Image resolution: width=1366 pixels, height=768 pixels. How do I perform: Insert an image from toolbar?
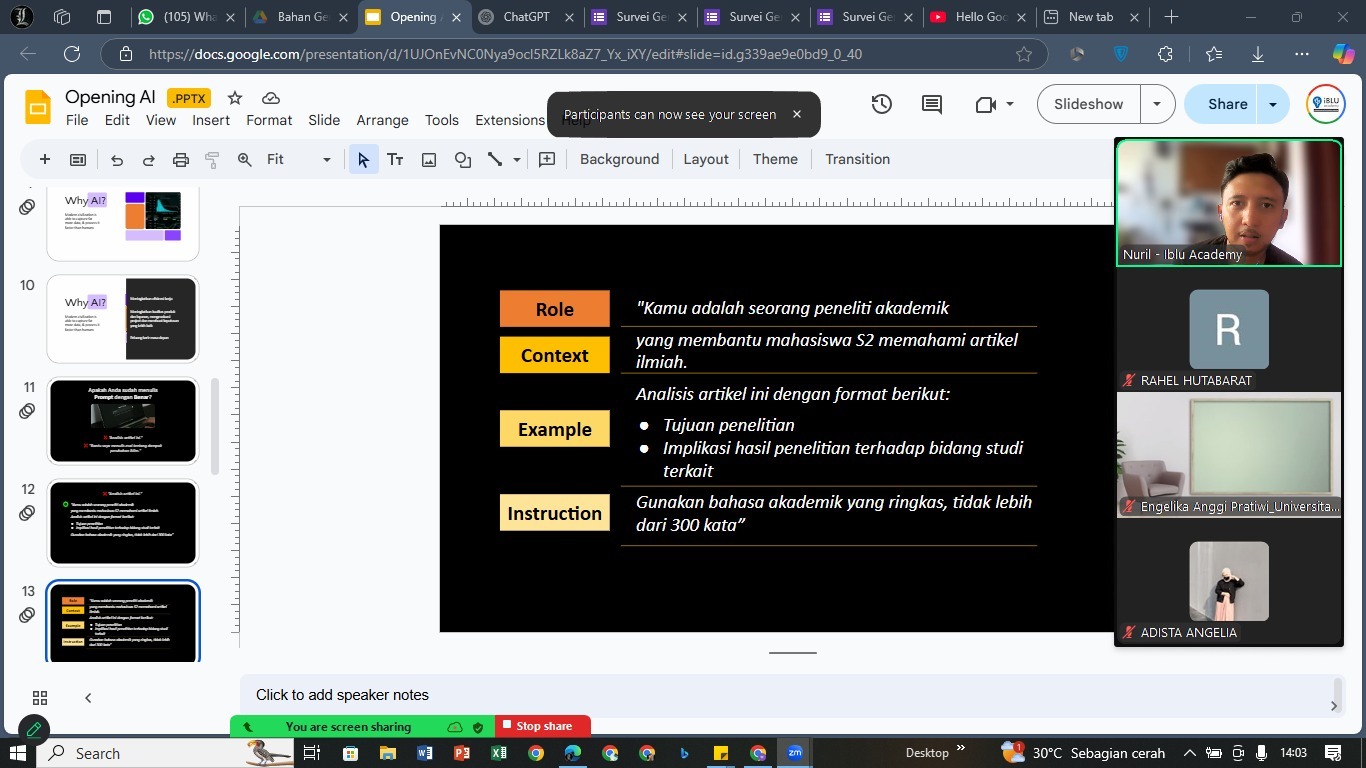pyautogui.click(x=429, y=160)
